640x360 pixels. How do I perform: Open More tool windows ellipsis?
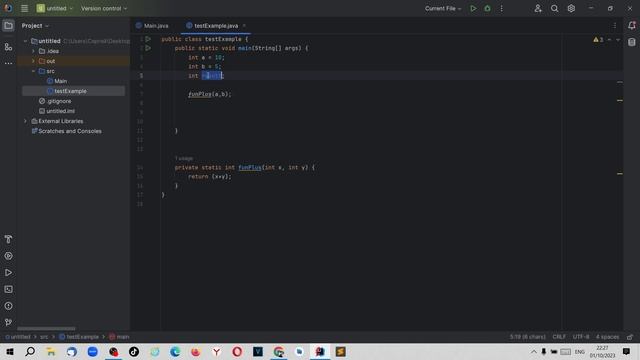[x=8, y=63]
